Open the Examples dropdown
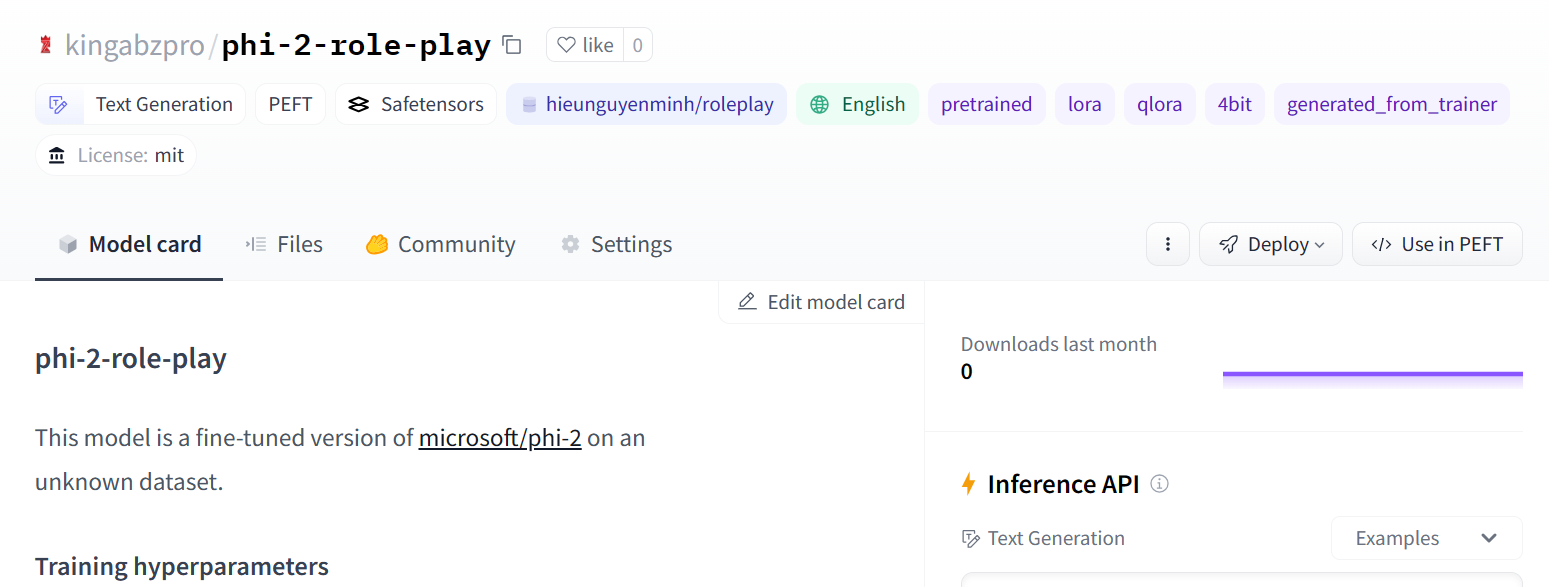This screenshot has width=1549, height=587. tap(1425, 538)
